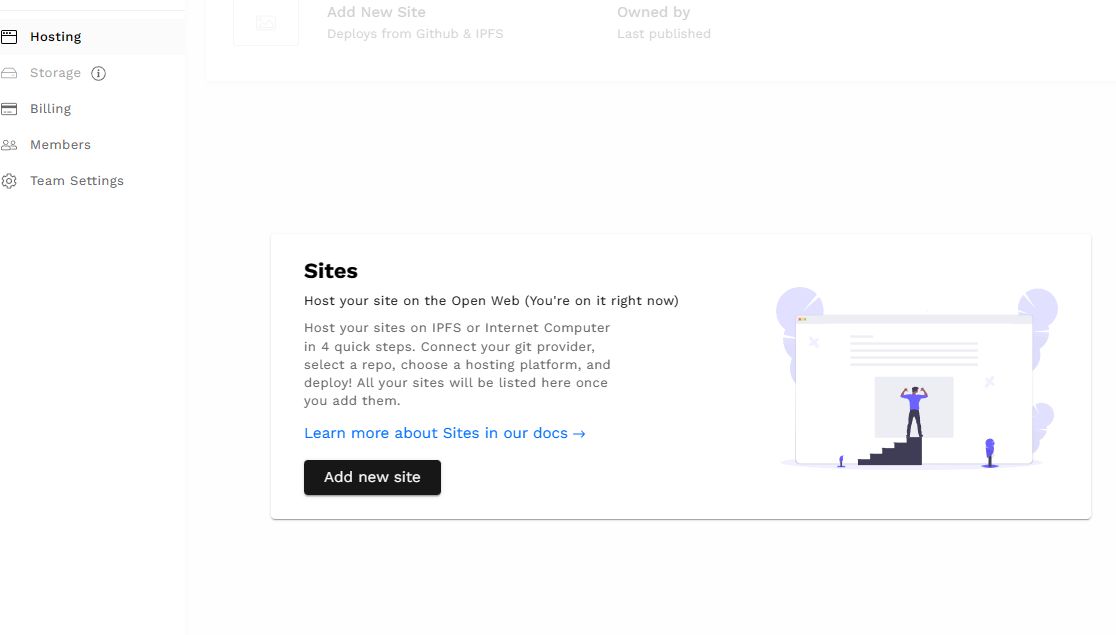Screen dimensions: 1116x635
Task: Click the Last published label
Action: 663,33
